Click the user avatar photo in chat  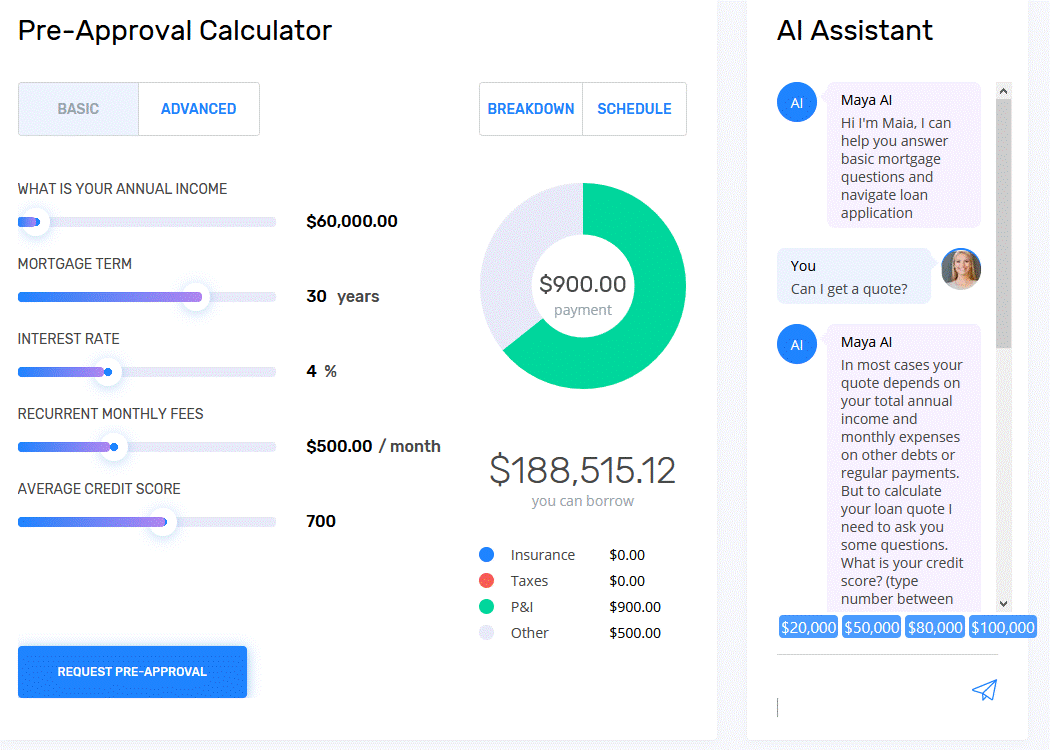click(961, 269)
